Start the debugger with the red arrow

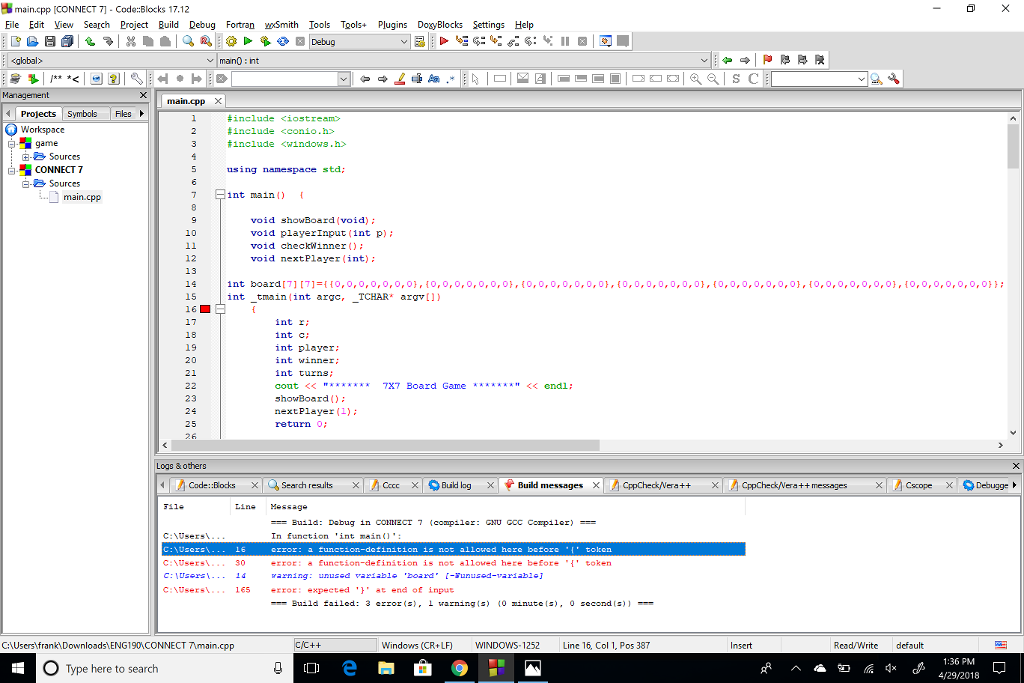[x=444, y=41]
